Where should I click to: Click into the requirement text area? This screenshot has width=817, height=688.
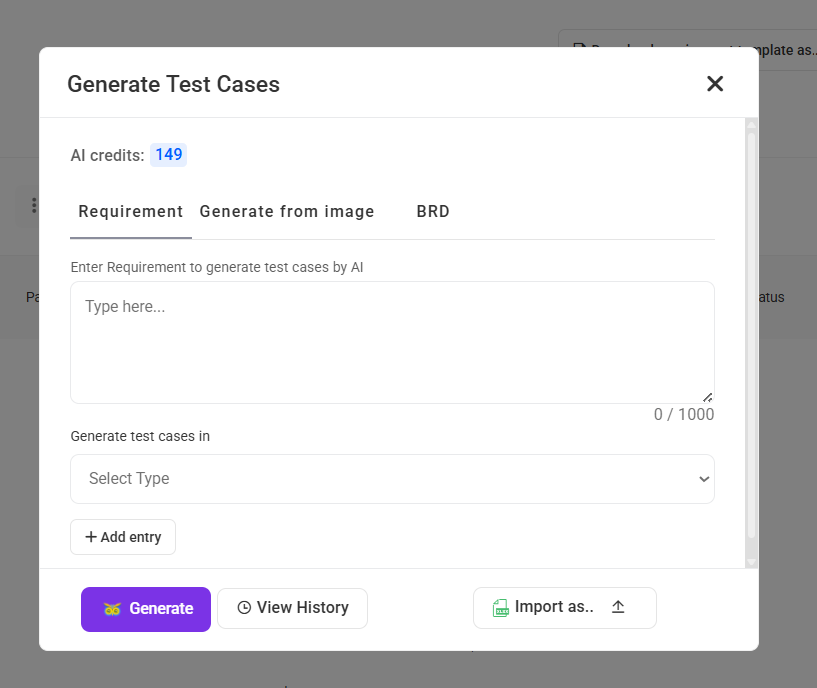click(x=392, y=342)
